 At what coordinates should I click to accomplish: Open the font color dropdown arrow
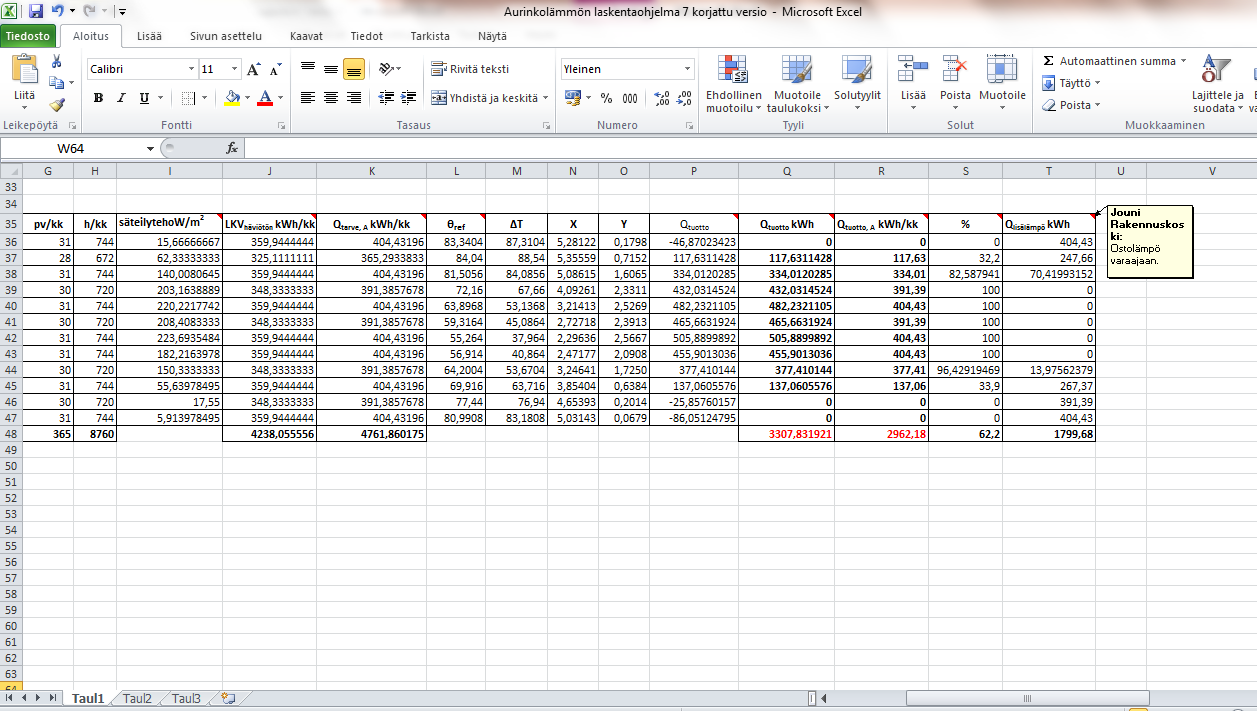[280, 98]
